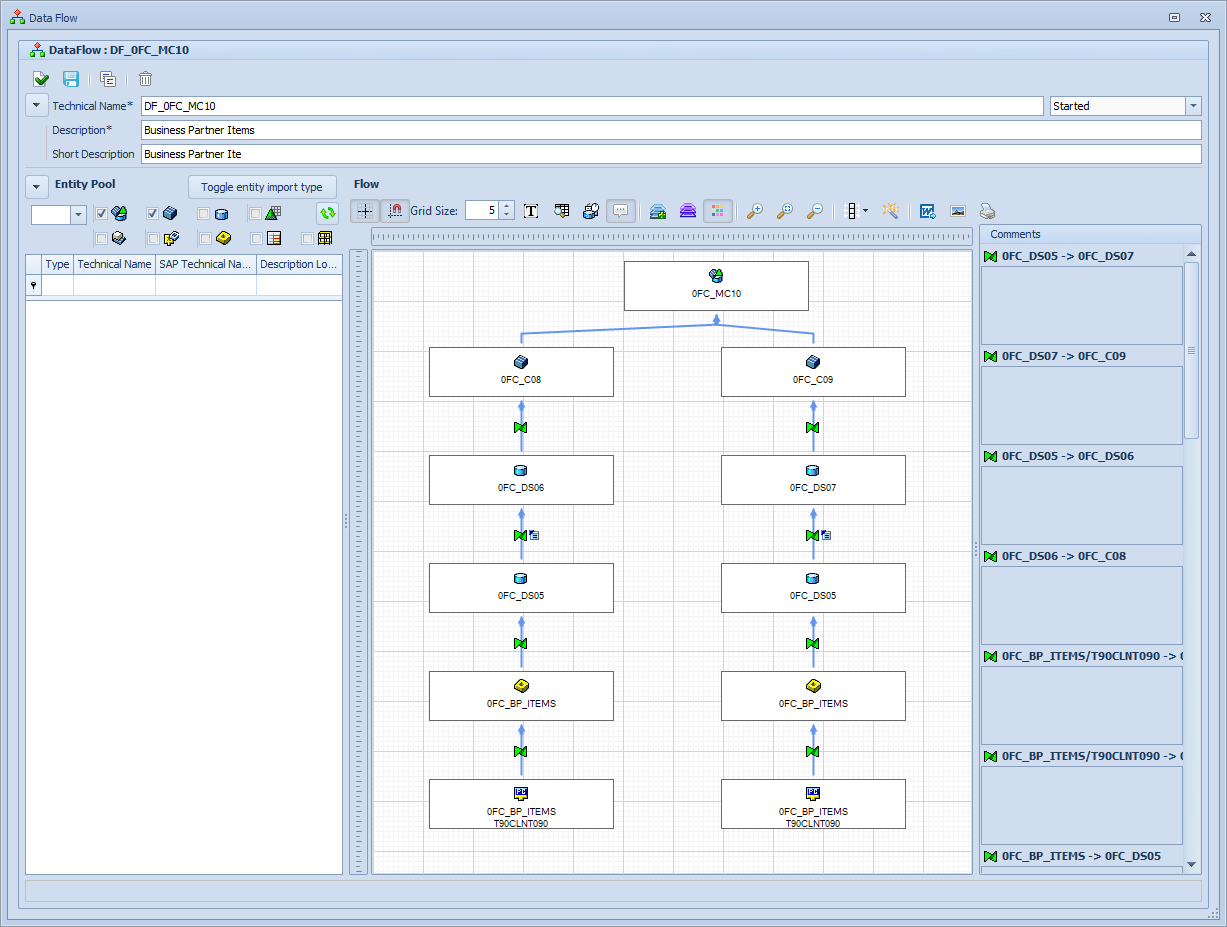Click the refresh icon in the Entity Pool
The width and height of the screenshot is (1227, 927).
click(329, 213)
